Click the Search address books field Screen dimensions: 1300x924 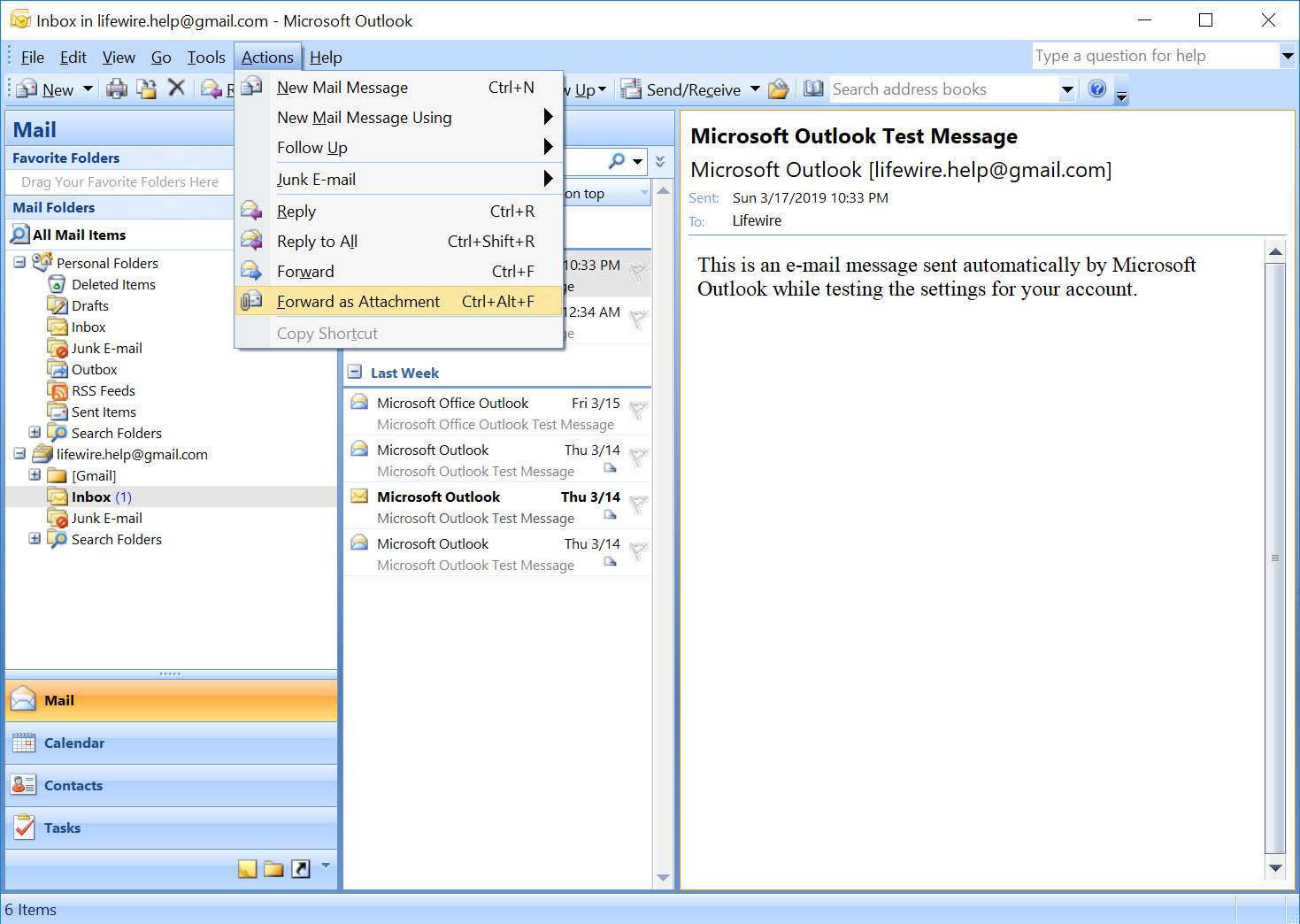[x=942, y=89]
